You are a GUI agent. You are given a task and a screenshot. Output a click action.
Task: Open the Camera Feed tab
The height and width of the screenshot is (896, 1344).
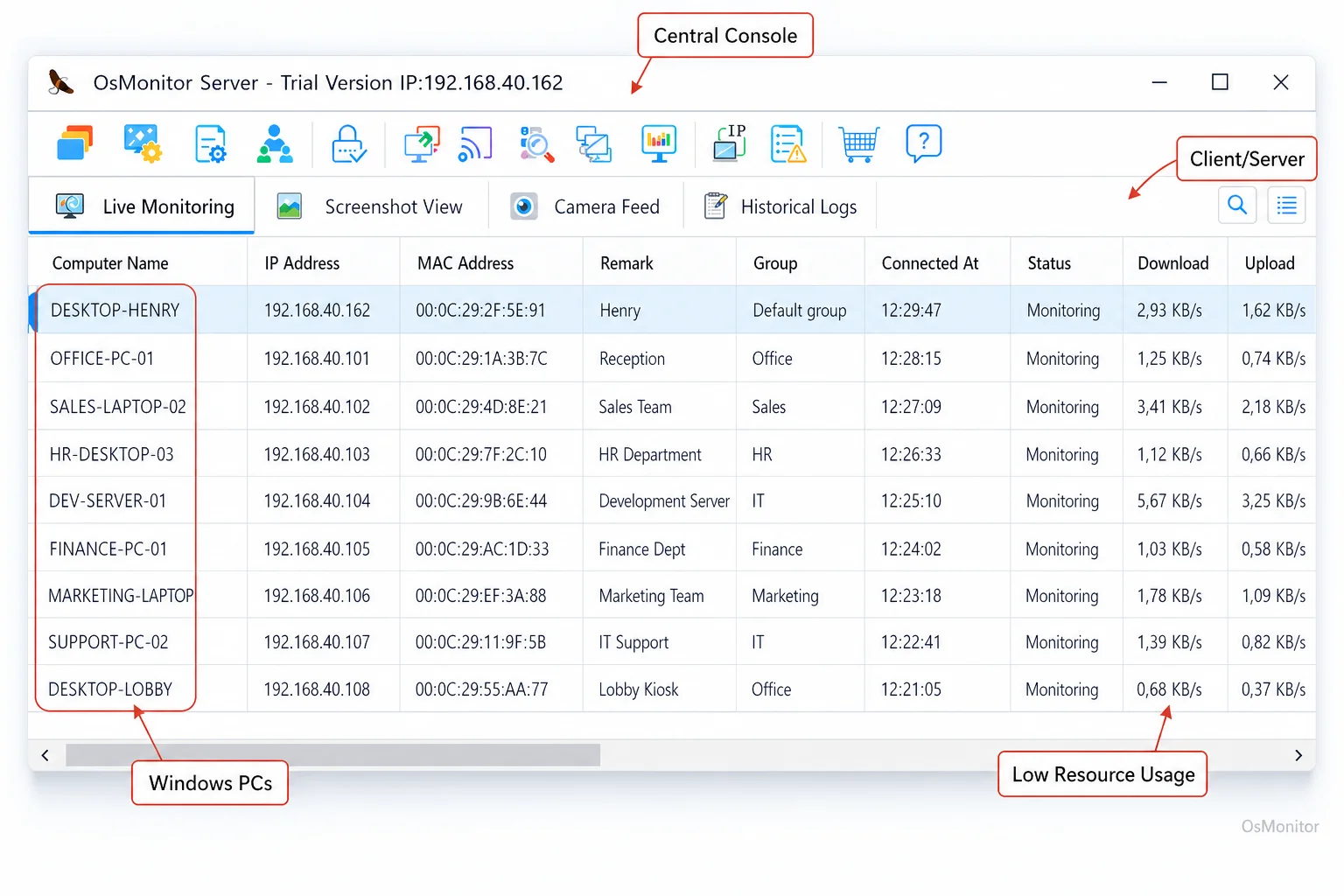pos(585,206)
